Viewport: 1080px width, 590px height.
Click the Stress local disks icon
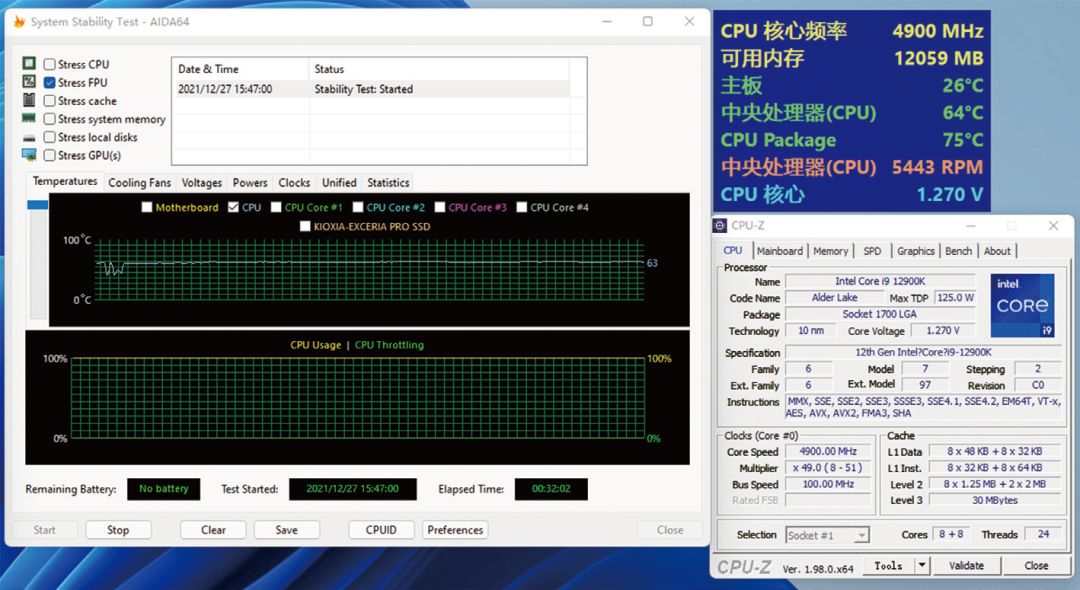coord(29,137)
